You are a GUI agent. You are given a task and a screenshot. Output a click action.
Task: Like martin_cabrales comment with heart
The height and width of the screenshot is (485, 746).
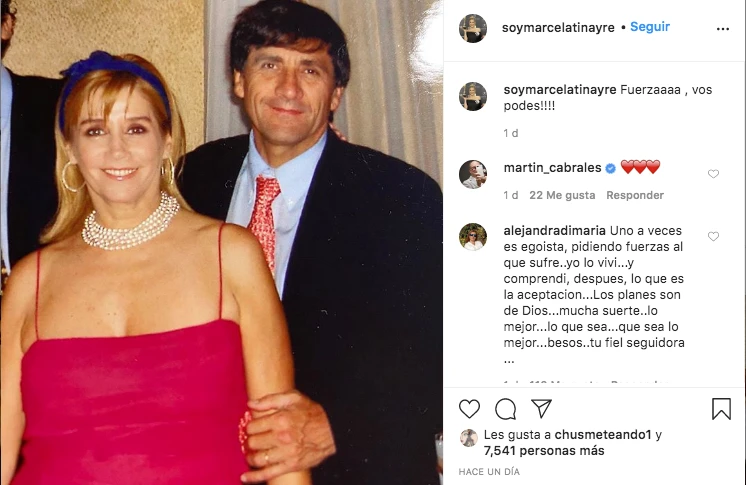pyautogui.click(x=713, y=174)
